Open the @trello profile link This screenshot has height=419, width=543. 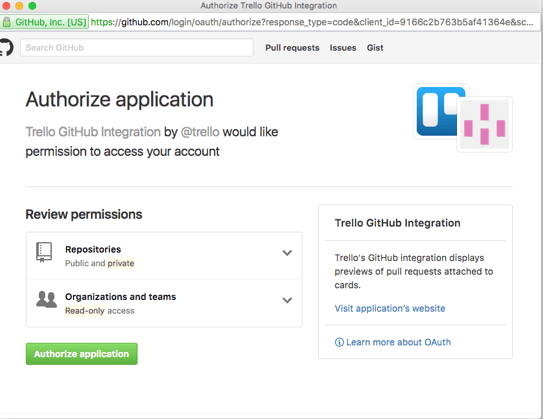point(200,132)
